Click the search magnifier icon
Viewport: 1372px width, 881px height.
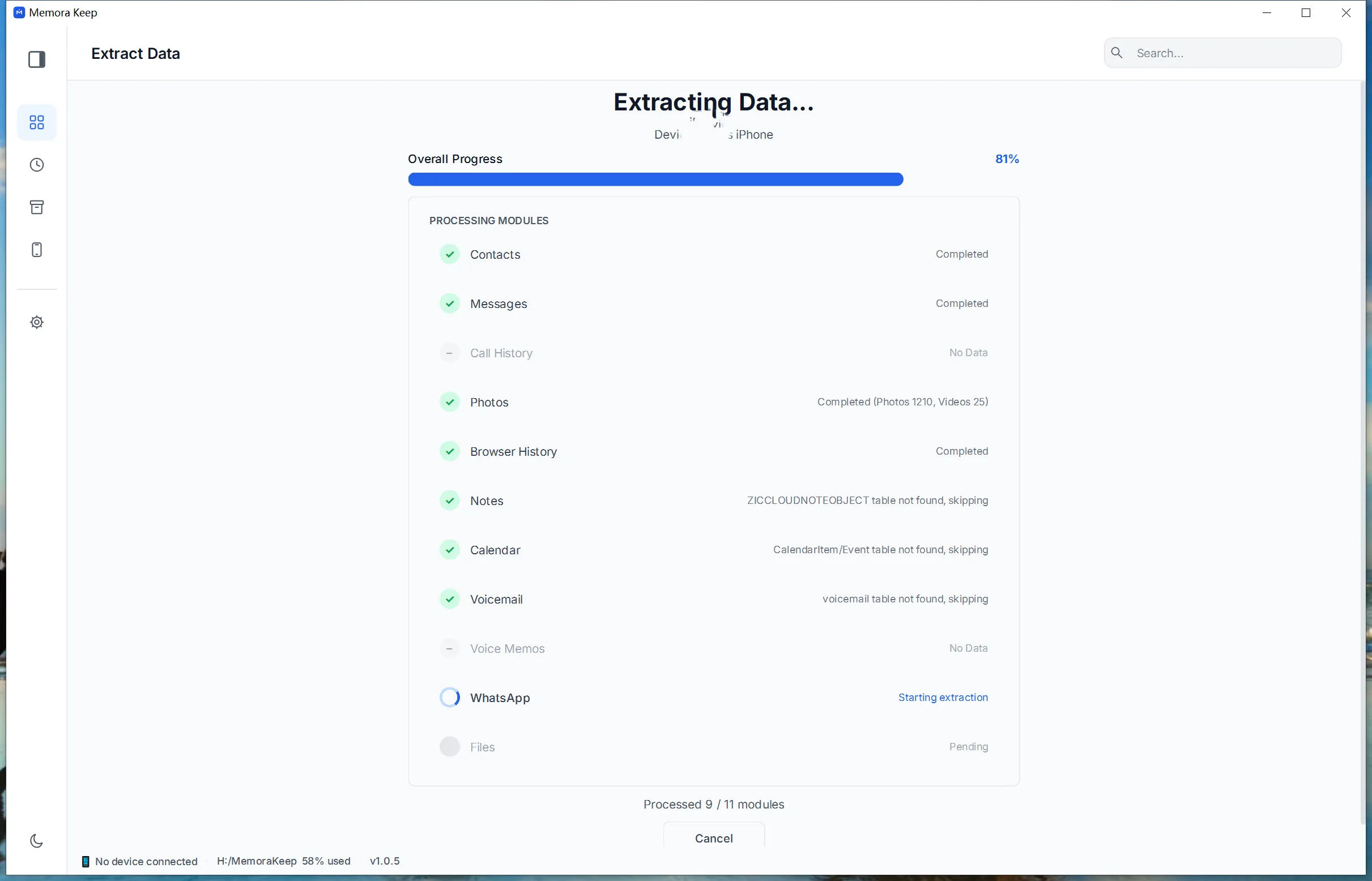point(1117,53)
